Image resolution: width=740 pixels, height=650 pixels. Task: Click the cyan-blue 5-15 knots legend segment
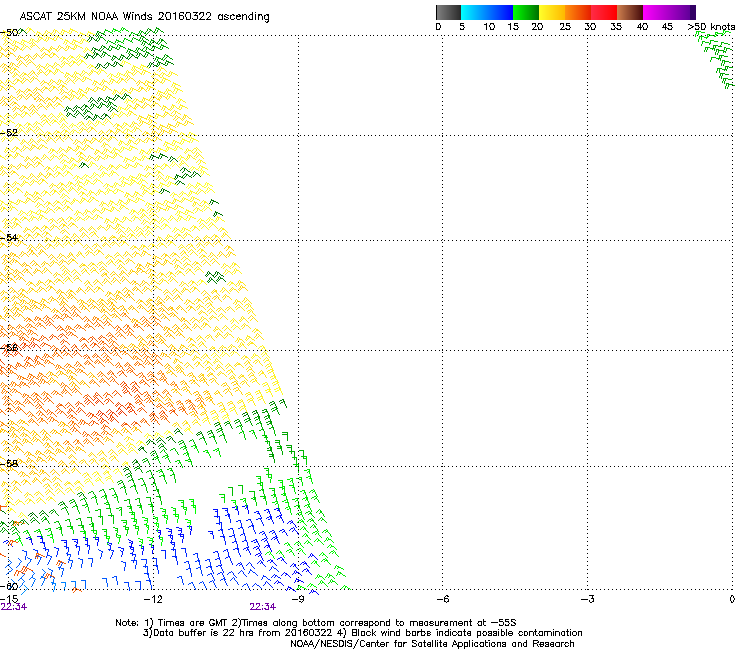pos(487,12)
